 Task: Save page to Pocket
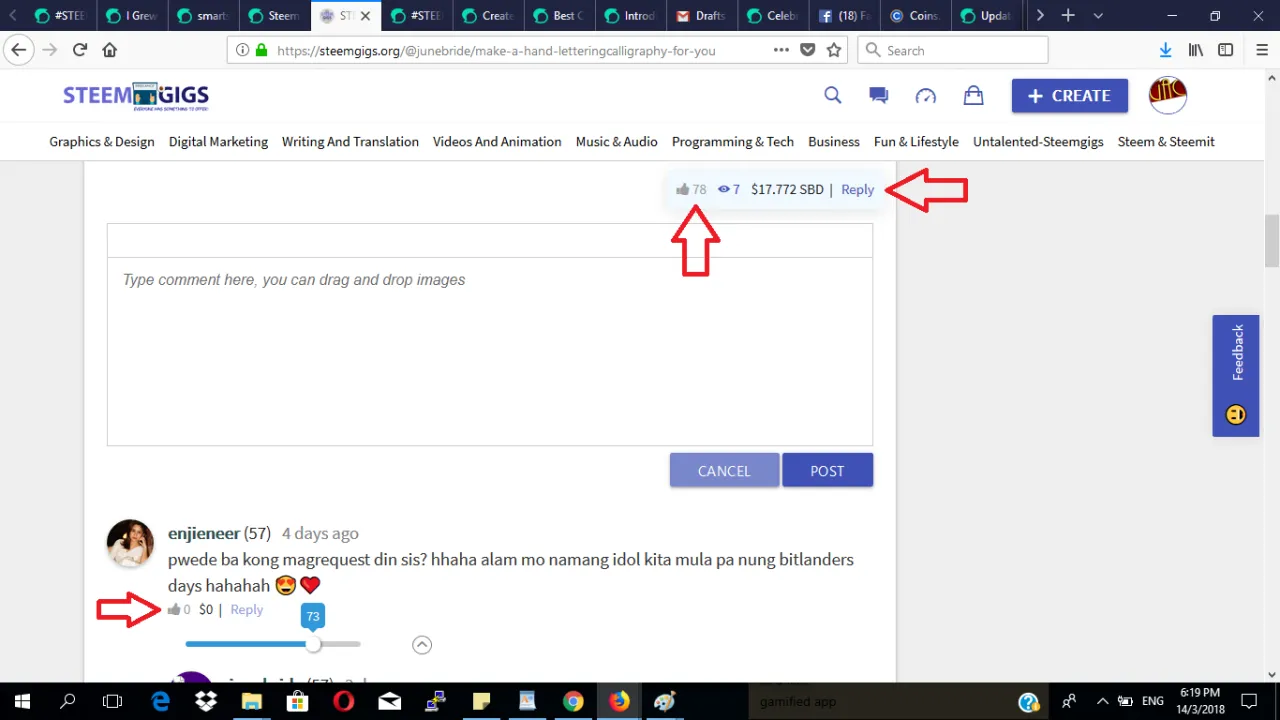[x=808, y=50]
